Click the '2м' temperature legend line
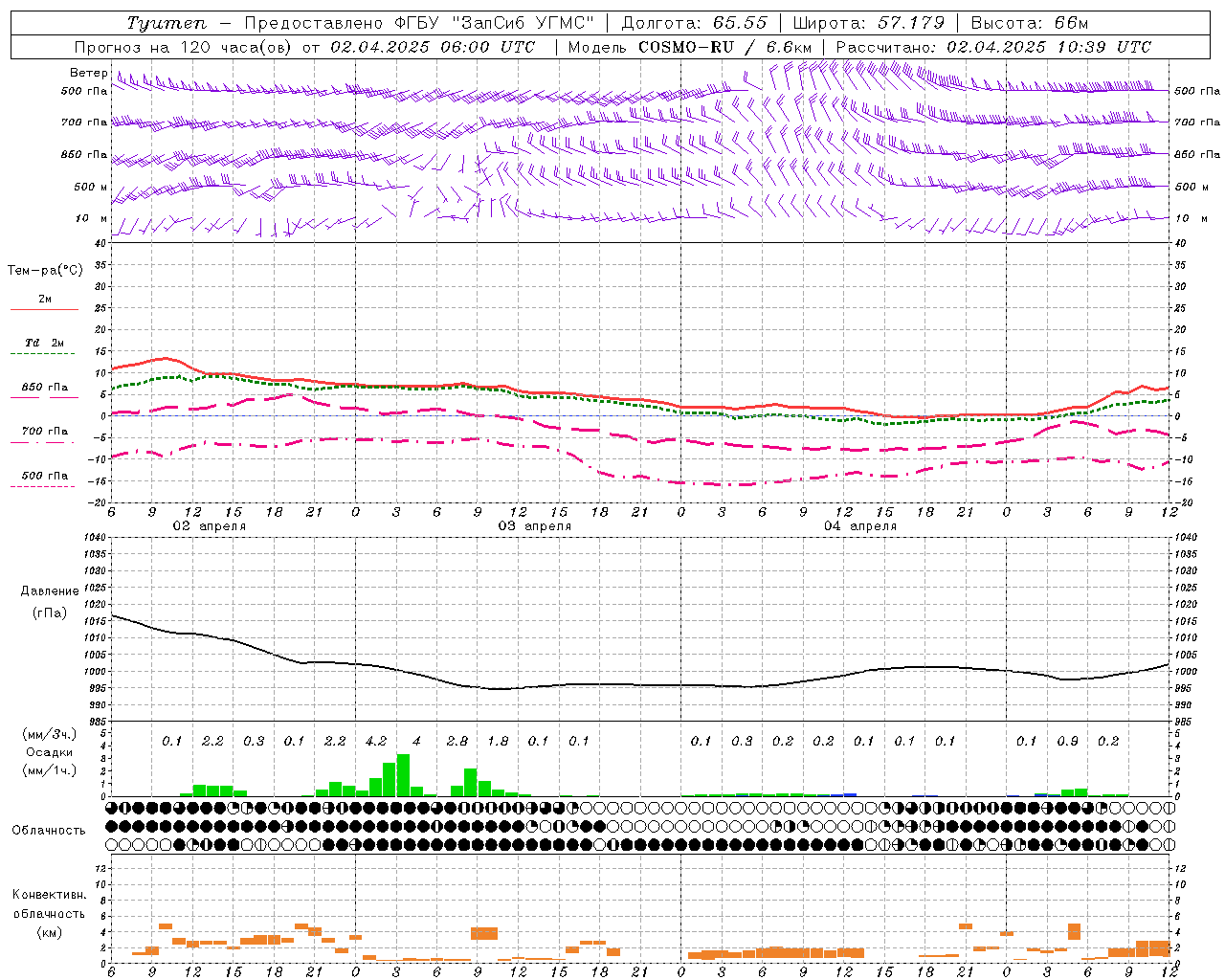 click(44, 309)
